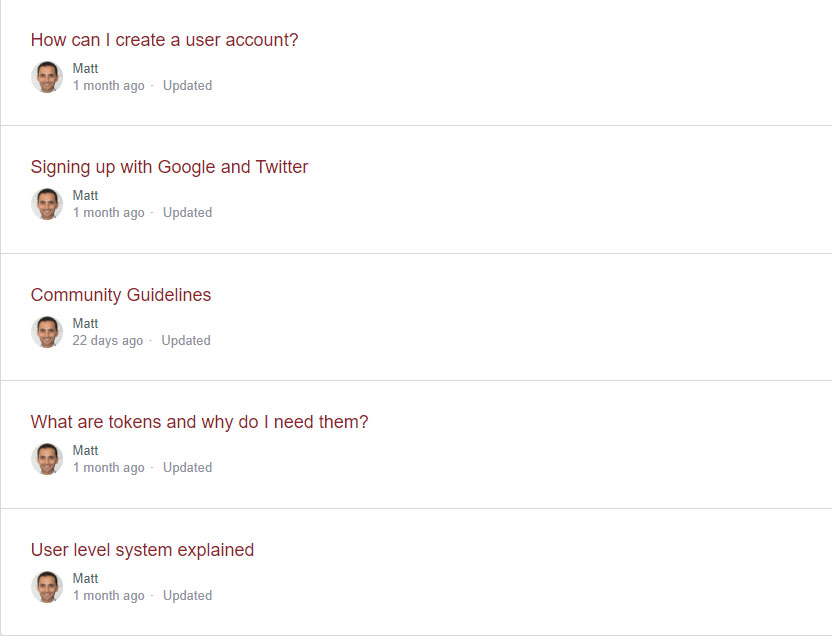Click the Updated label under the user level article

[187, 595]
